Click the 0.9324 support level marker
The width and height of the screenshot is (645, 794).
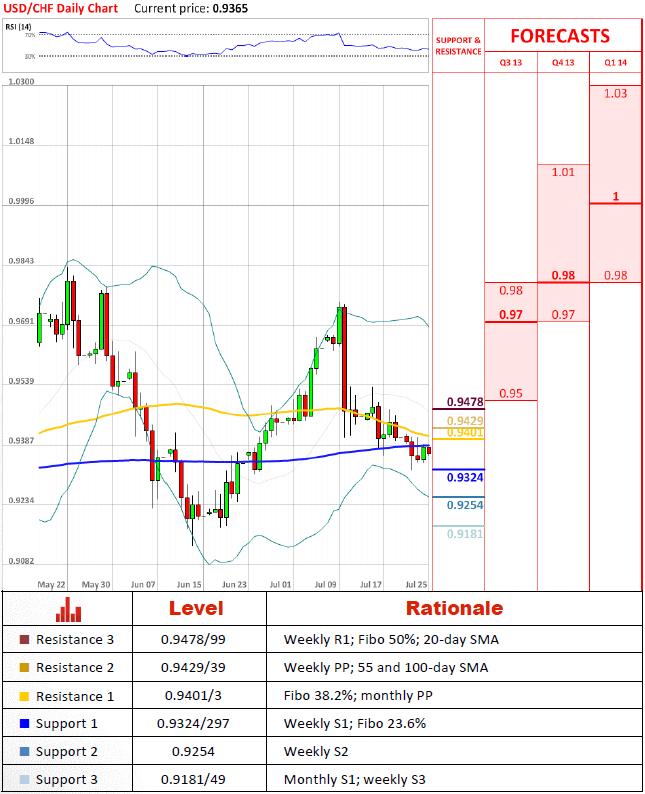click(x=465, y=478)
